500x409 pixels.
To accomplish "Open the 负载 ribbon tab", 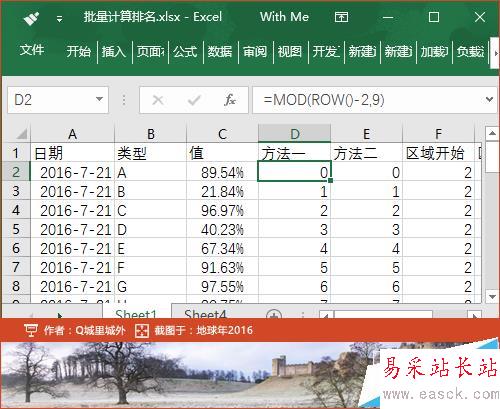I will 470,52.
